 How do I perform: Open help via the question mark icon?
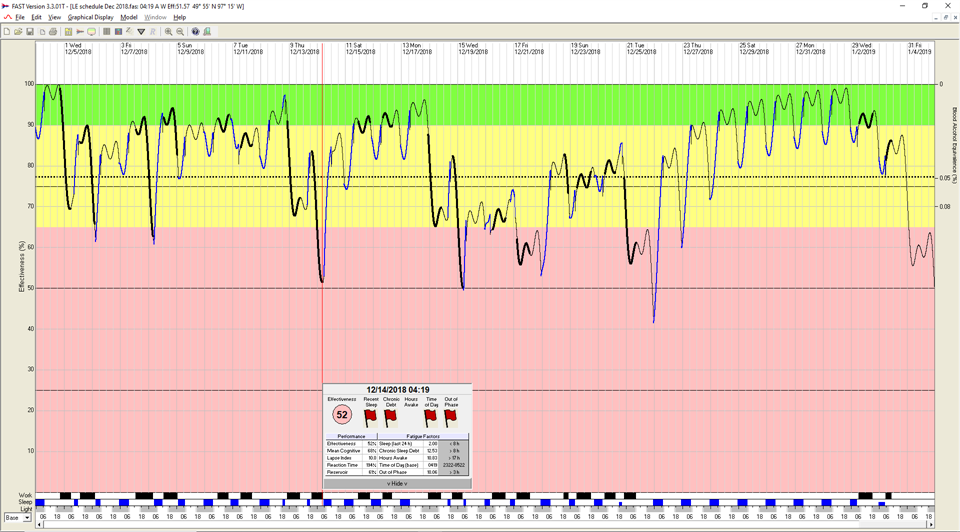(195, 32)
